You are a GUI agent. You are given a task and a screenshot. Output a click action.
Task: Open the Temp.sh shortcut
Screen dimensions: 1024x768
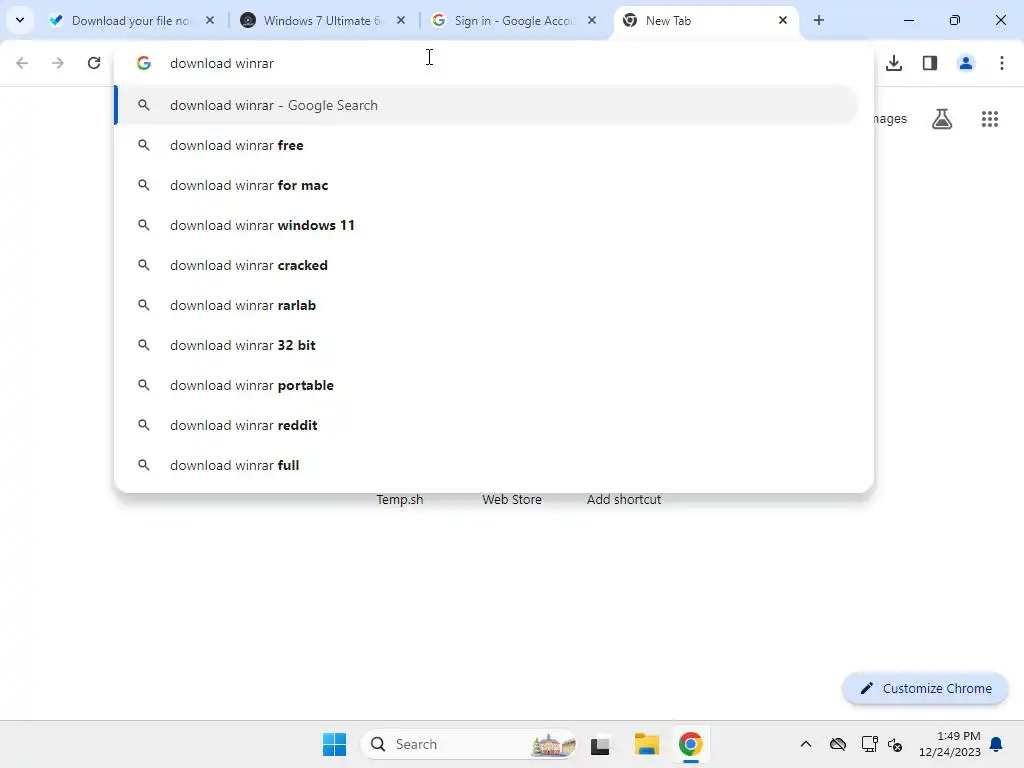(x=400, y=500)
